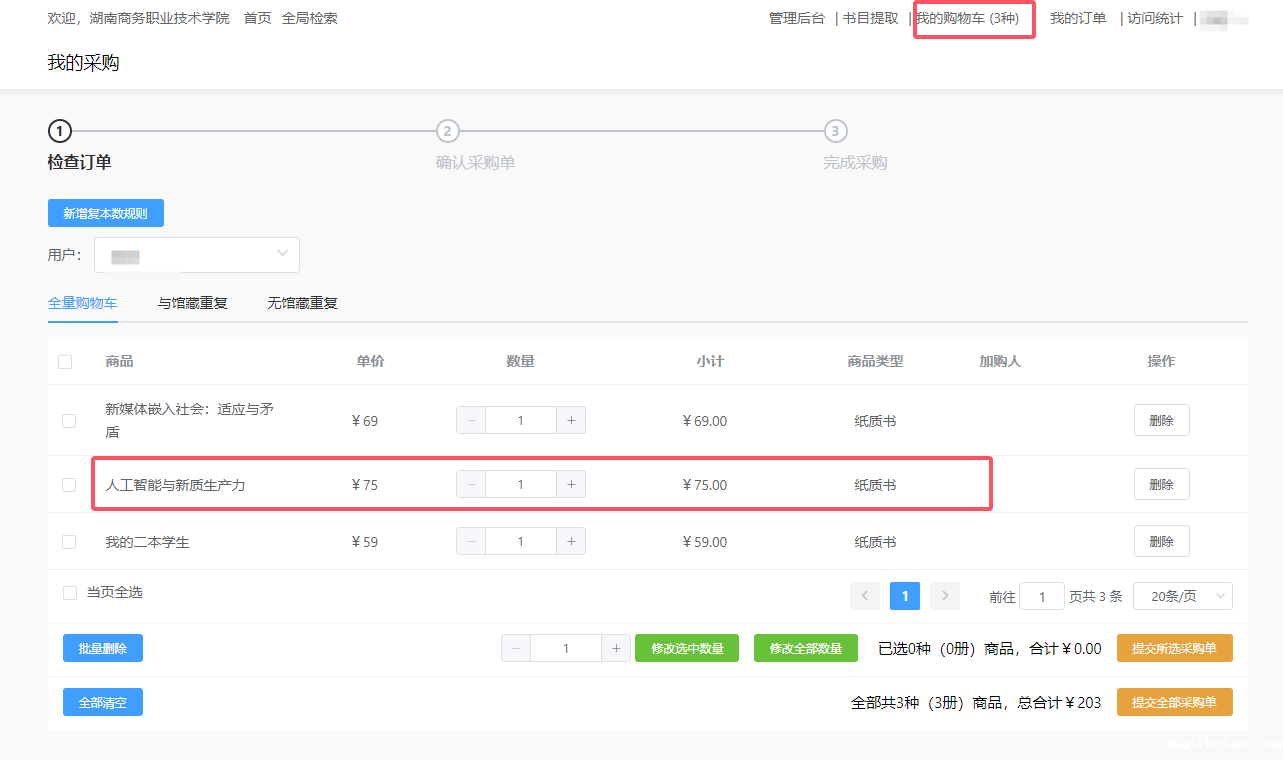
Task: Open the 用户 dropdown selector
Action: point(197,255)
